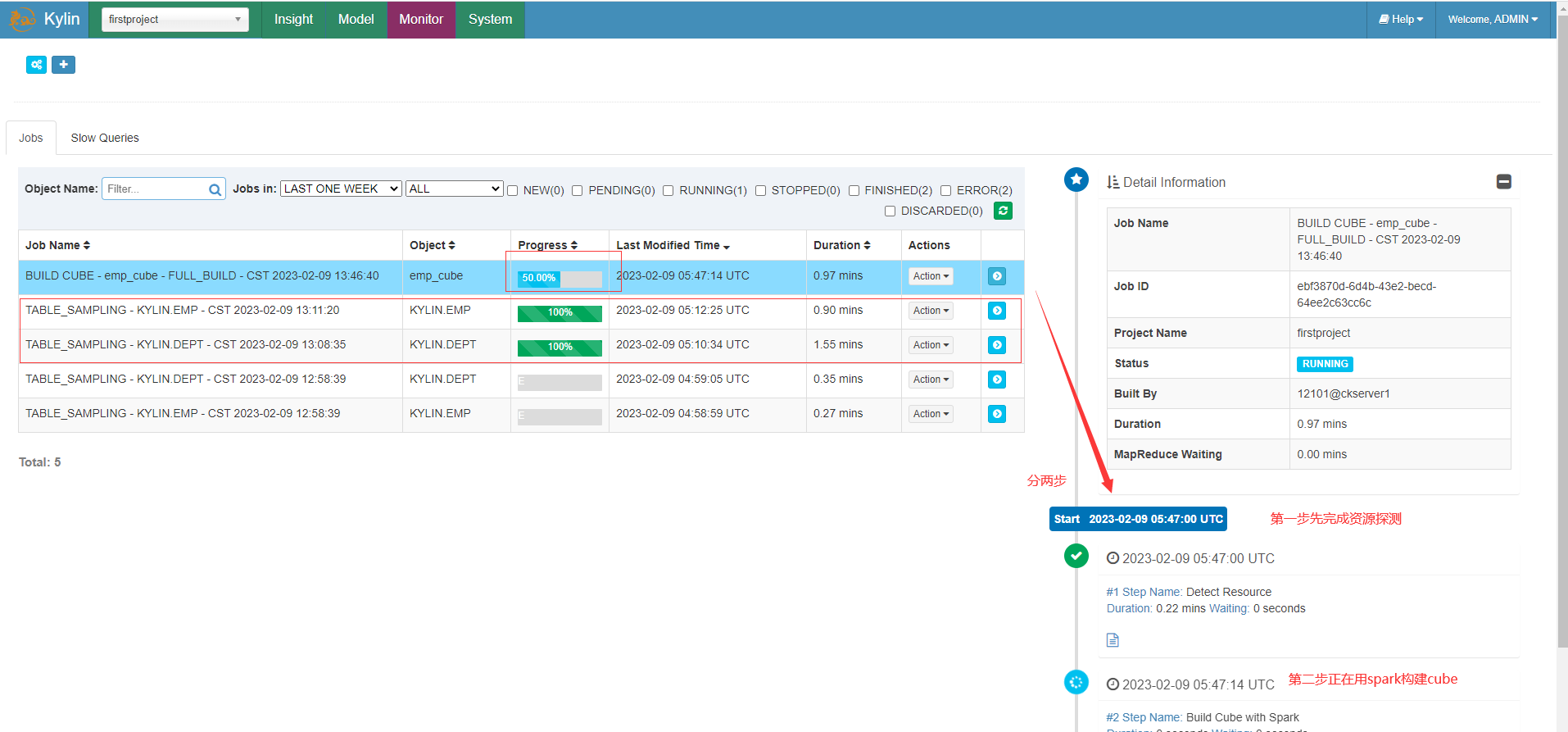Open Action dropdown for BUILD CUBE emp_cube job
Image resolution: width=1568 pixels, height=732 pixels.
tap(931, 276)
